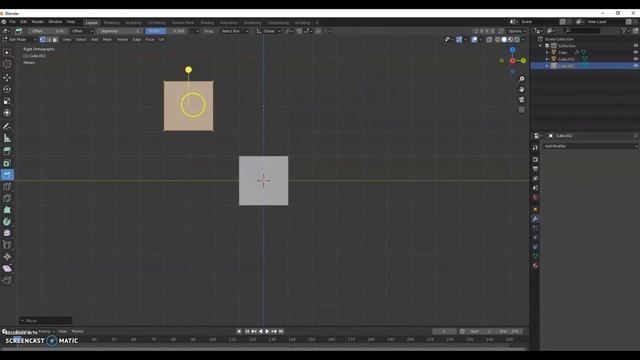Viewport: 640px width, 360px height.
Task: Open the Window menu
Action: [55, 22]
